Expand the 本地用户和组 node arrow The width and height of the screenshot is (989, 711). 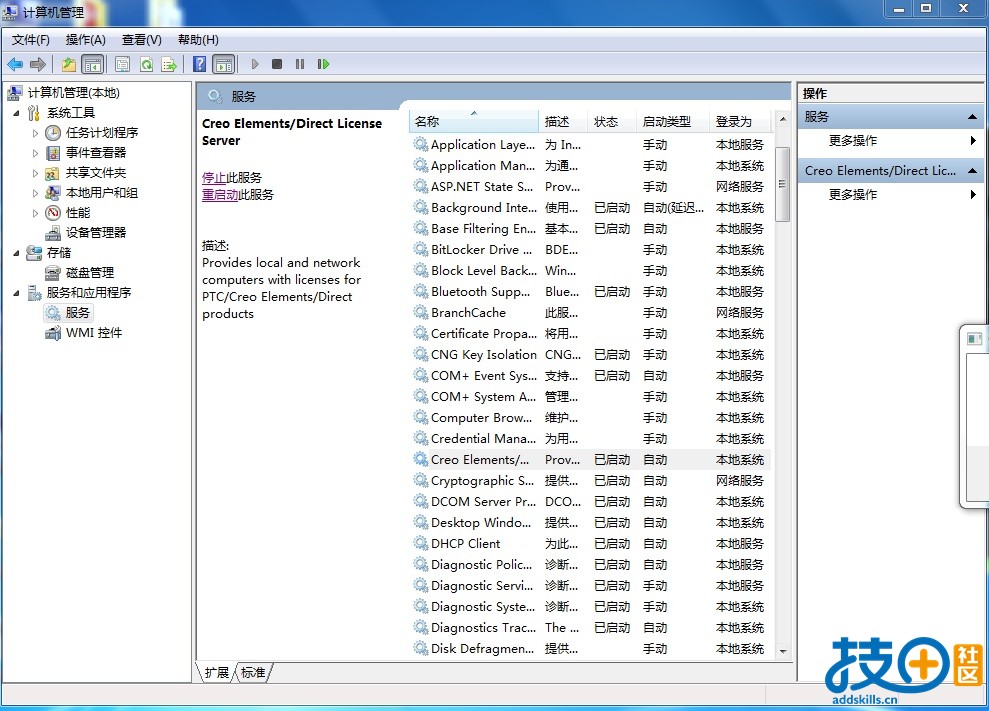click(x=35, y=194)
